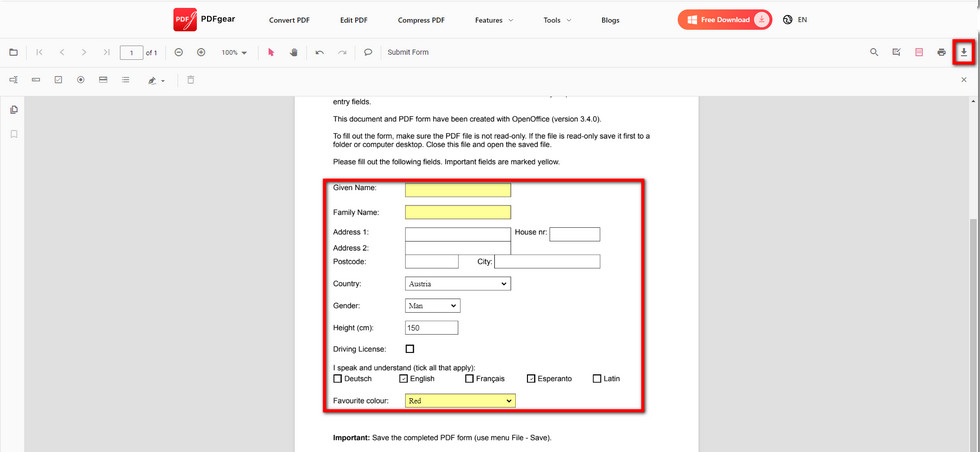Insert a password field form element
Image resolution: width=980 pixels, height=452 pixels.
click(36, 80)
